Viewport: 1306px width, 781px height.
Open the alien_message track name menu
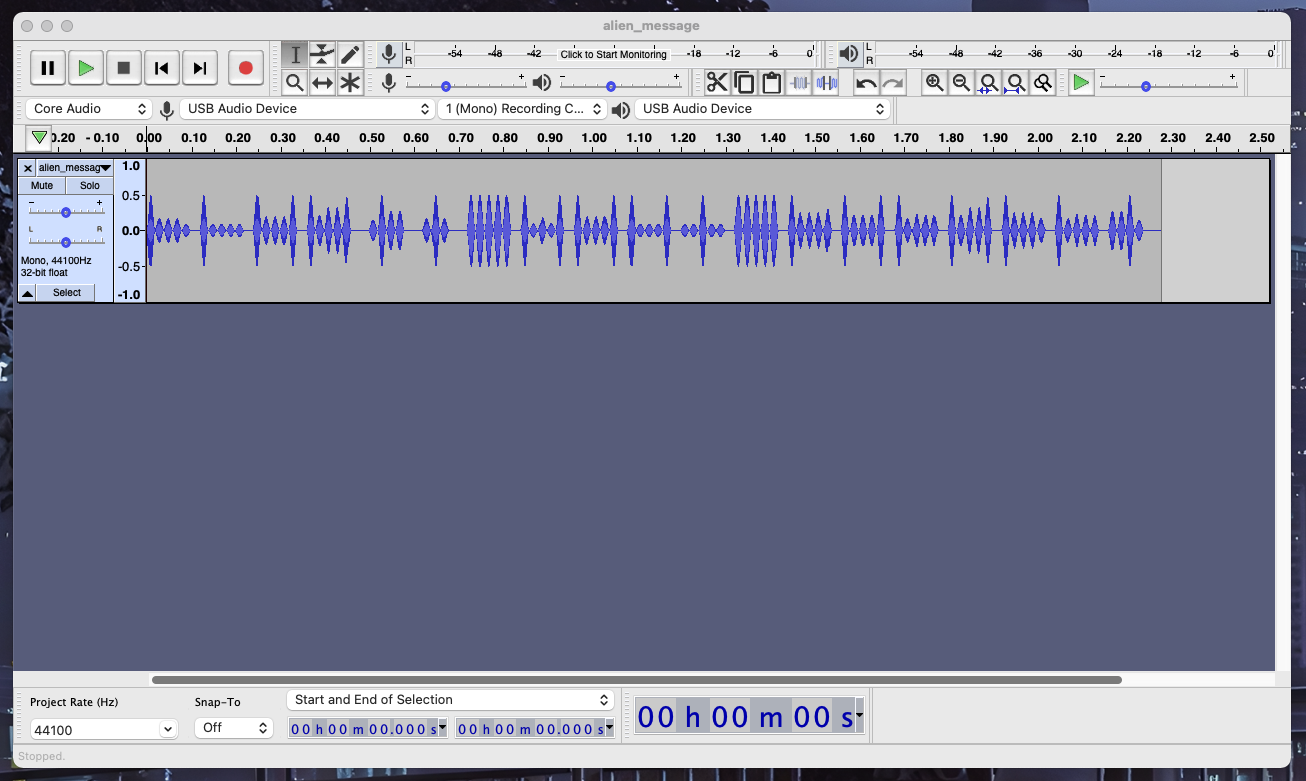(75, 168)
